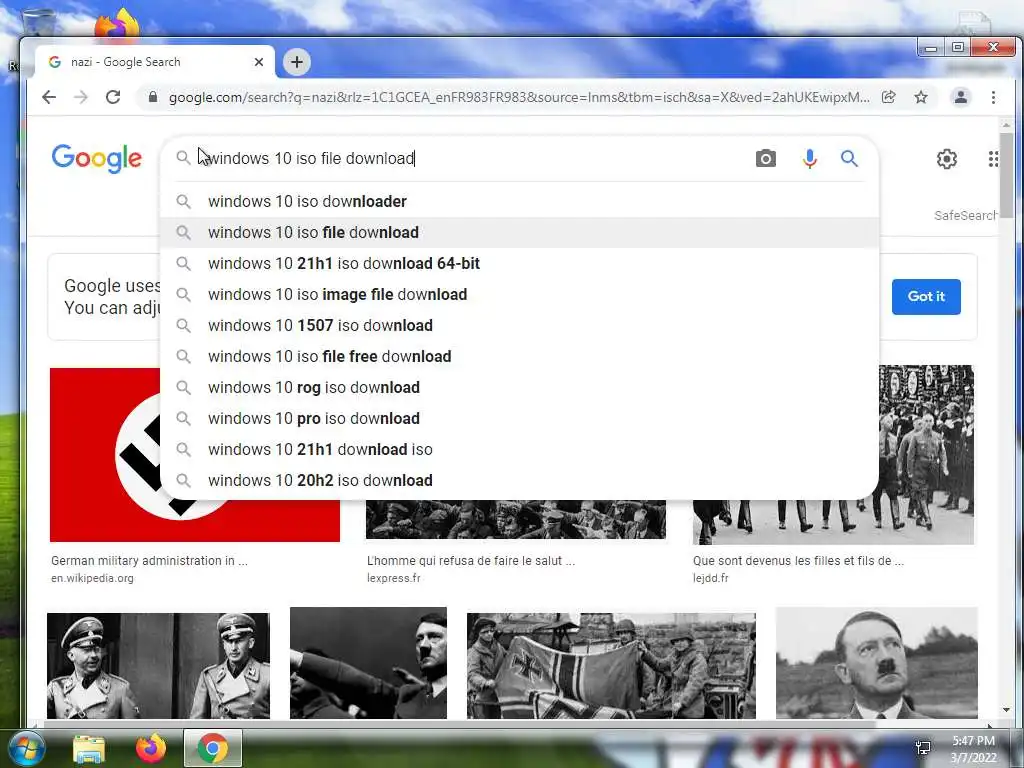Click the scrollbar down arrow

point(1006,709)
